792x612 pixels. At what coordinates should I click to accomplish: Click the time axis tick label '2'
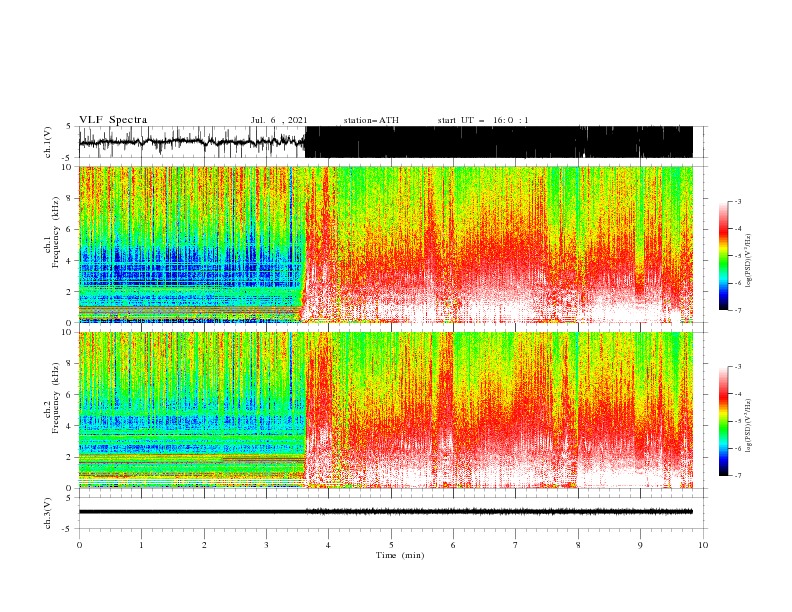pyautogui.click(x=205, y=545)
